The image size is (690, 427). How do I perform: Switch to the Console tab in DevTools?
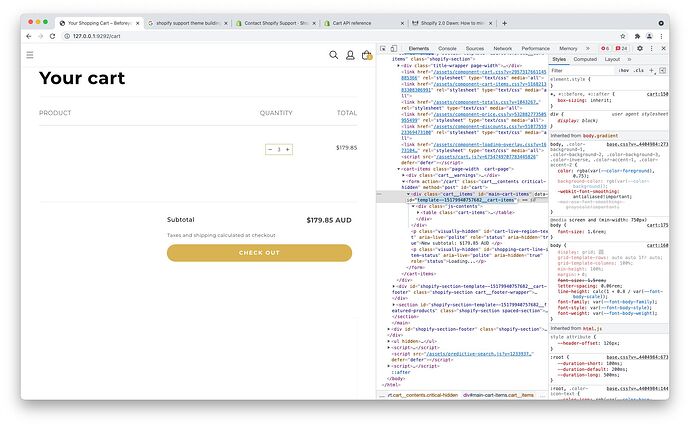pyautogui.click(x=447, y=48)
